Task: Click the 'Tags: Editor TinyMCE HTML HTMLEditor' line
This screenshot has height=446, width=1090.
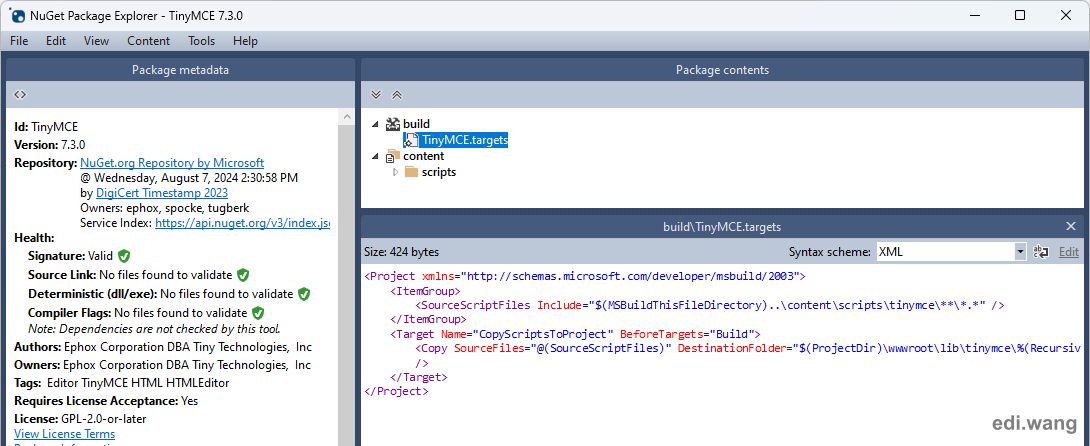Action: pyautogui.click(x=122, y=383)
